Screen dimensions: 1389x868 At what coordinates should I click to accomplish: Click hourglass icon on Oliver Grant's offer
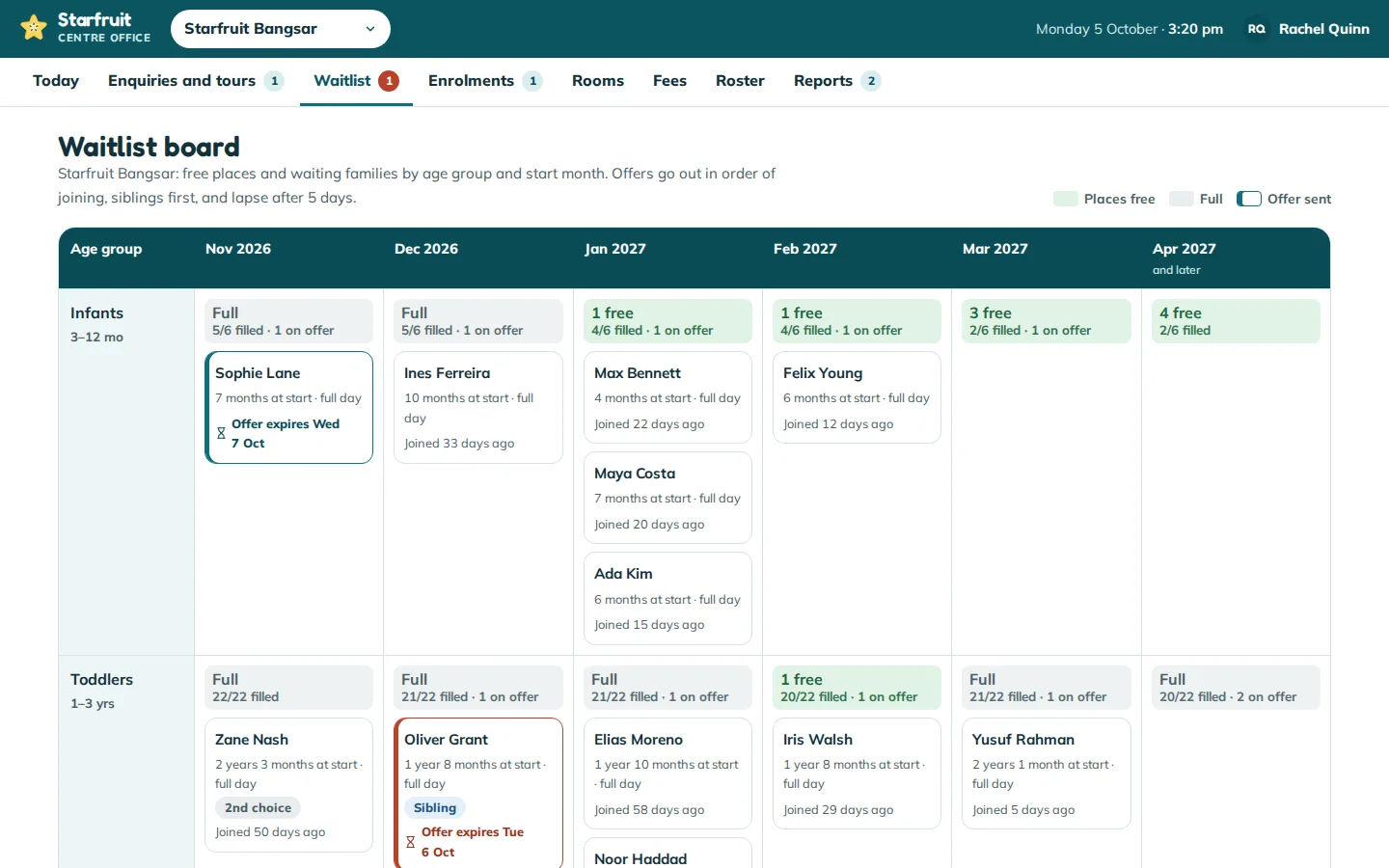click(x=410, y=842)
